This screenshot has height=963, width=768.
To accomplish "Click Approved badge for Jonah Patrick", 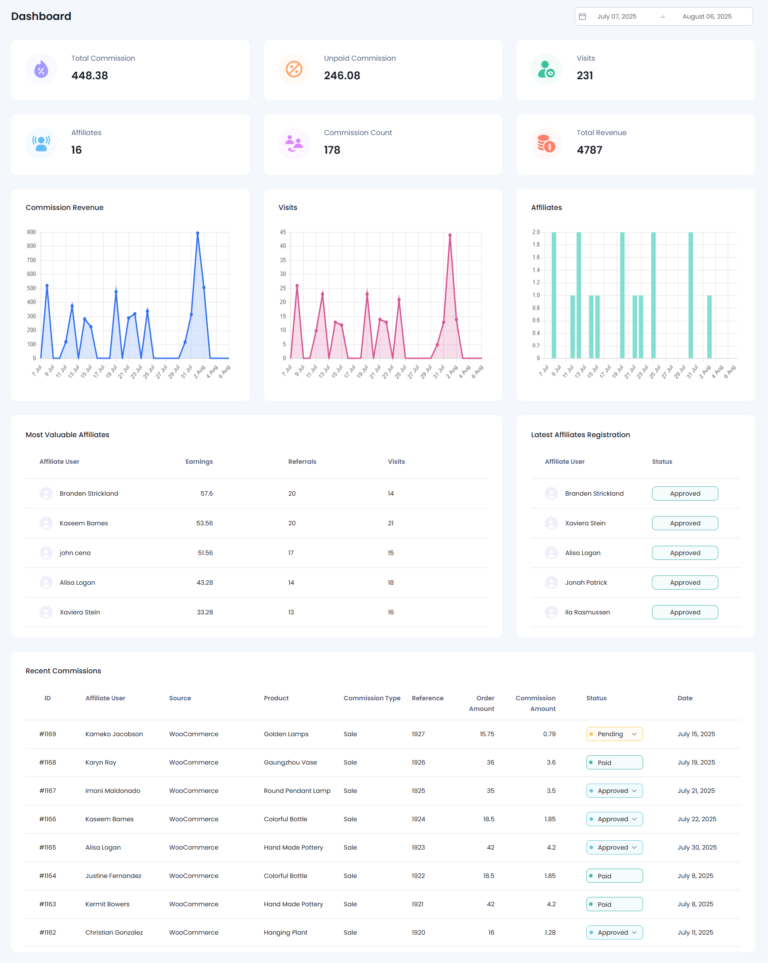I will [x=685, y=582].
